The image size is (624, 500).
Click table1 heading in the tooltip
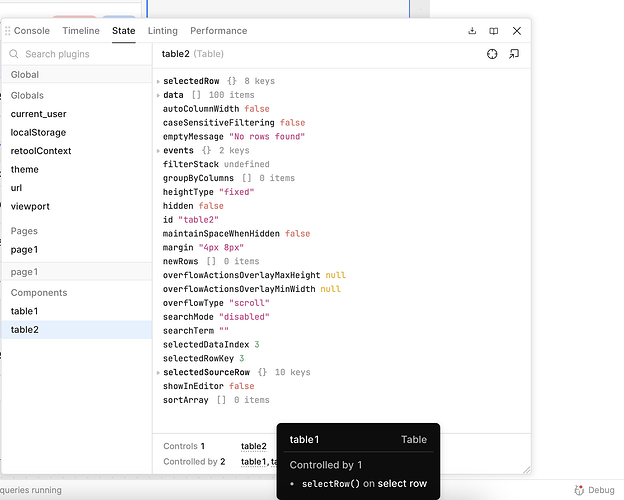304,439
